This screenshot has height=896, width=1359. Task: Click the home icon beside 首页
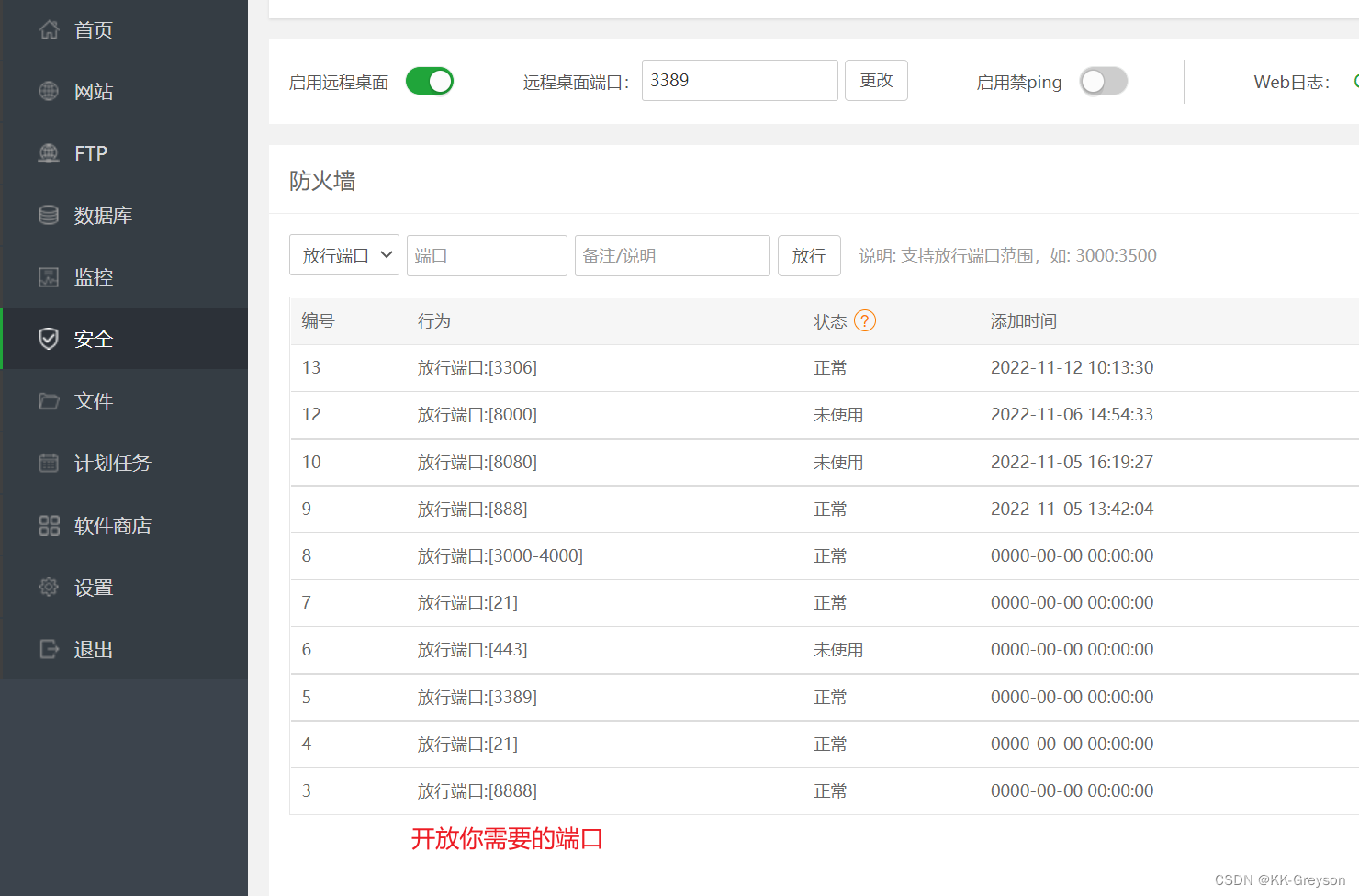(49, 30)
